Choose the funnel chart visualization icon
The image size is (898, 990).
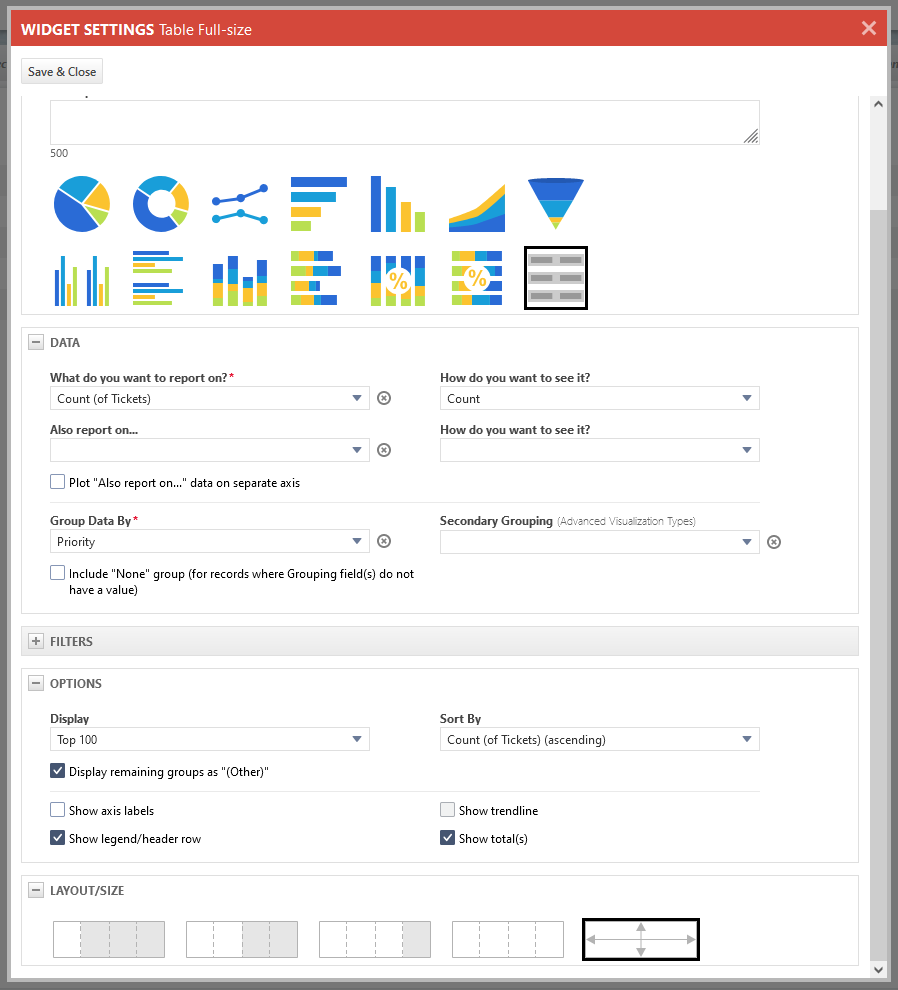[555, 203]
